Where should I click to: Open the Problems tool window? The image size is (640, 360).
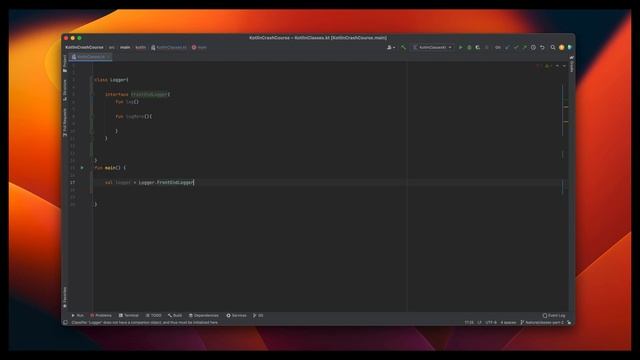[101, 316]
